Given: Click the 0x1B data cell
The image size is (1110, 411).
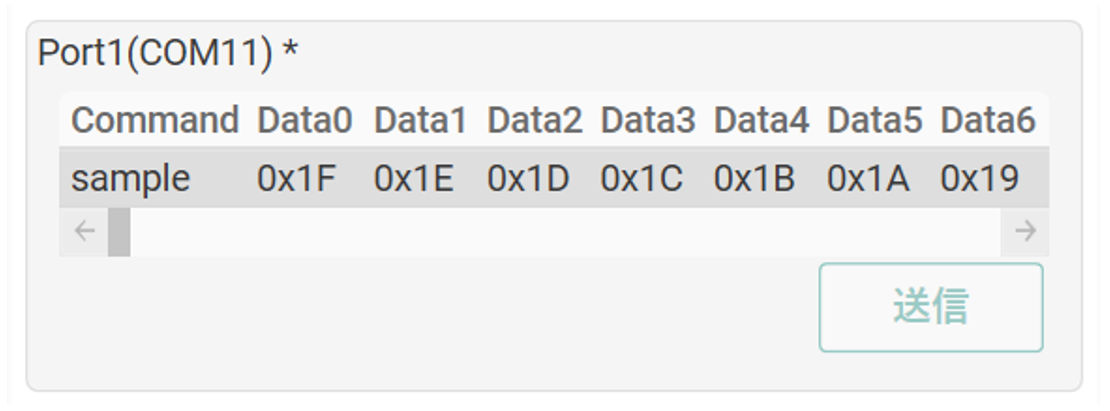Looking at the screenshot, I should click(754, 178).
